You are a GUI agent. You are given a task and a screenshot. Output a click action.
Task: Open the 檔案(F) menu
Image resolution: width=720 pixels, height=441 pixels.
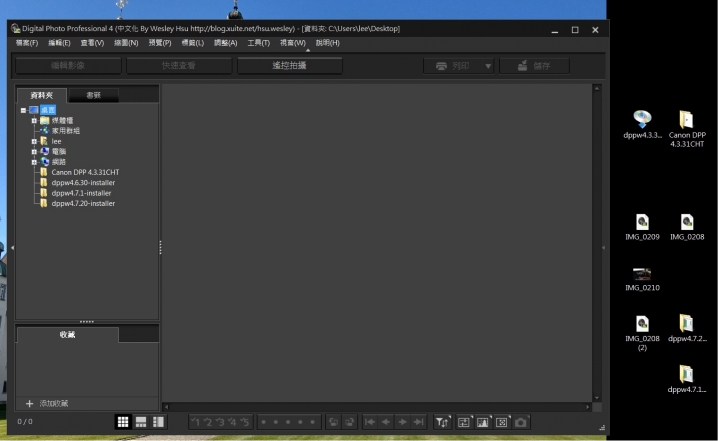click(x=27, y=43)
